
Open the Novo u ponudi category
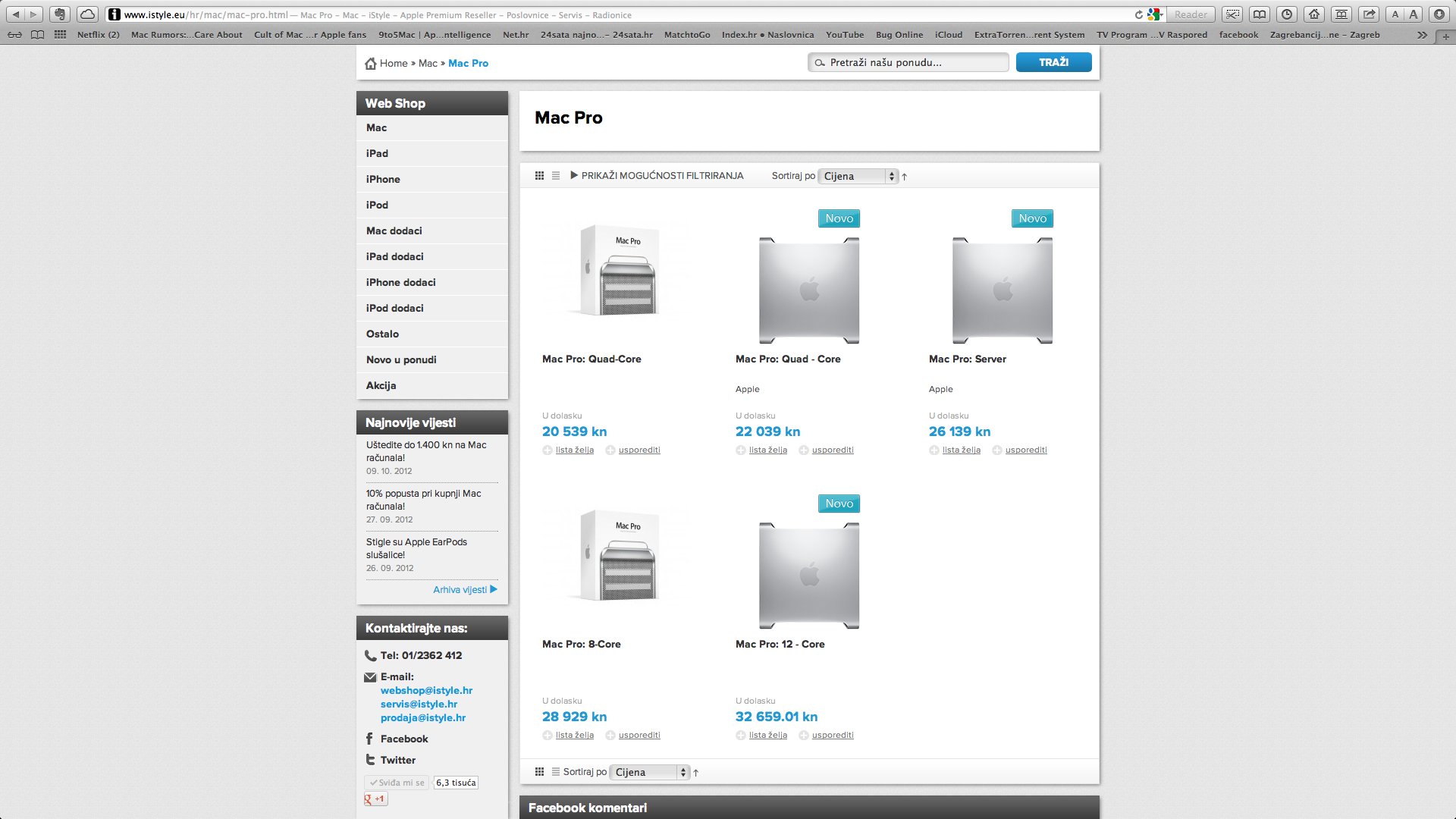432,360
